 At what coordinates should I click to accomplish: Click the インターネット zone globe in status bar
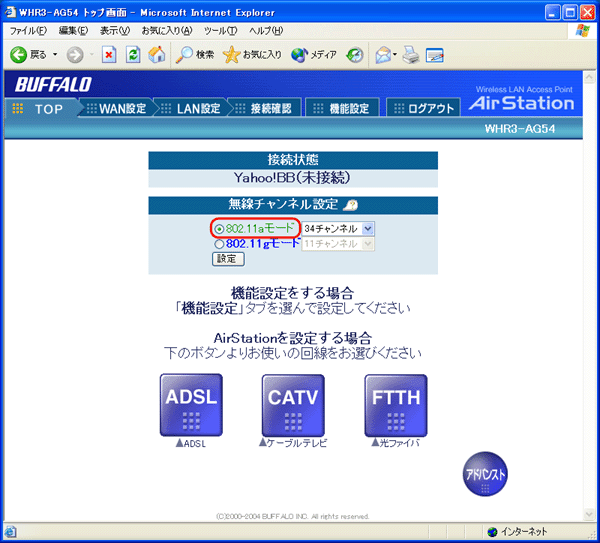(x=492, y=532)
